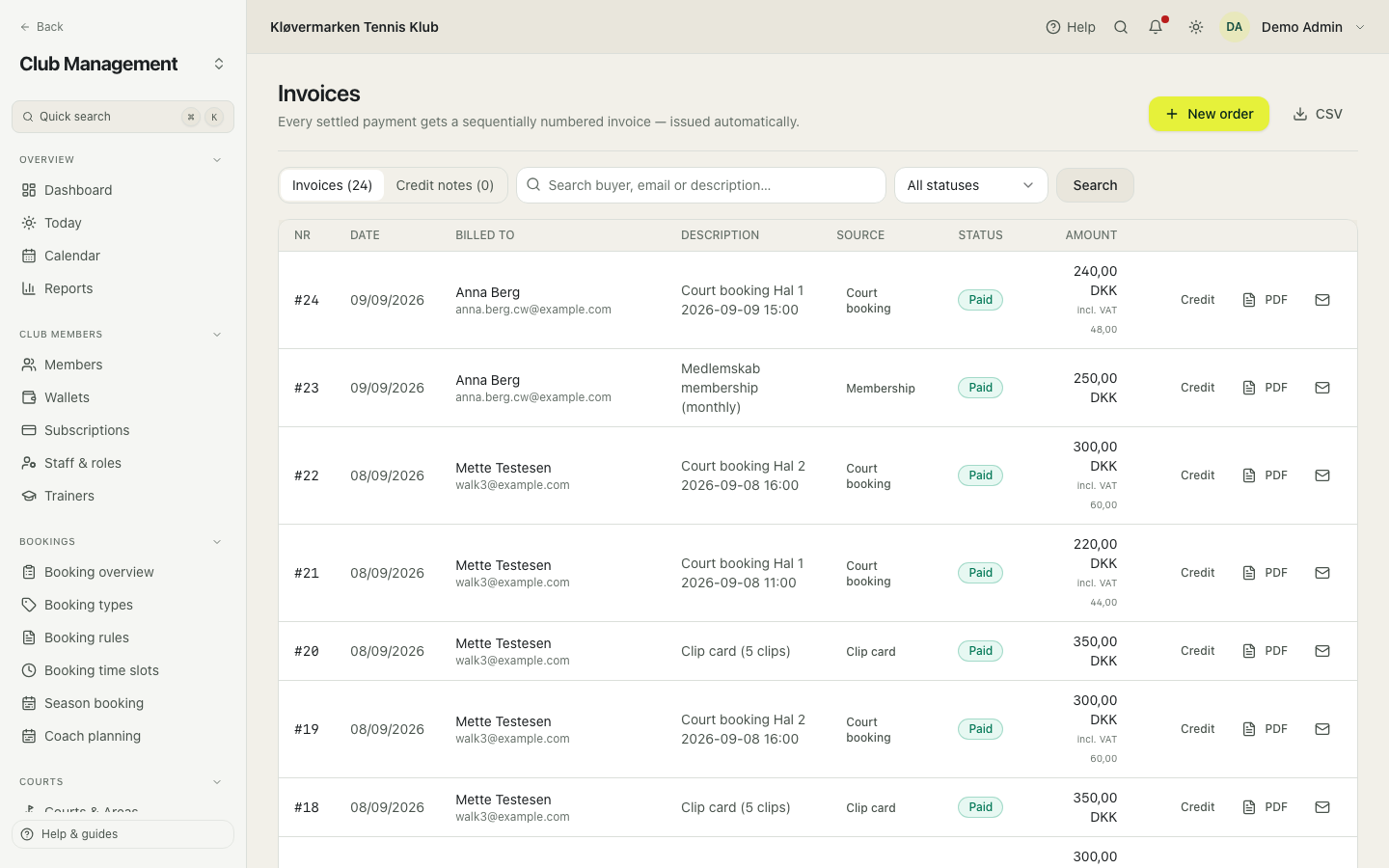The width and height of the screenshot is (1389, 868).
Task: Open Booking rules page
Action: pyautogui.click(x=123, y=637)
